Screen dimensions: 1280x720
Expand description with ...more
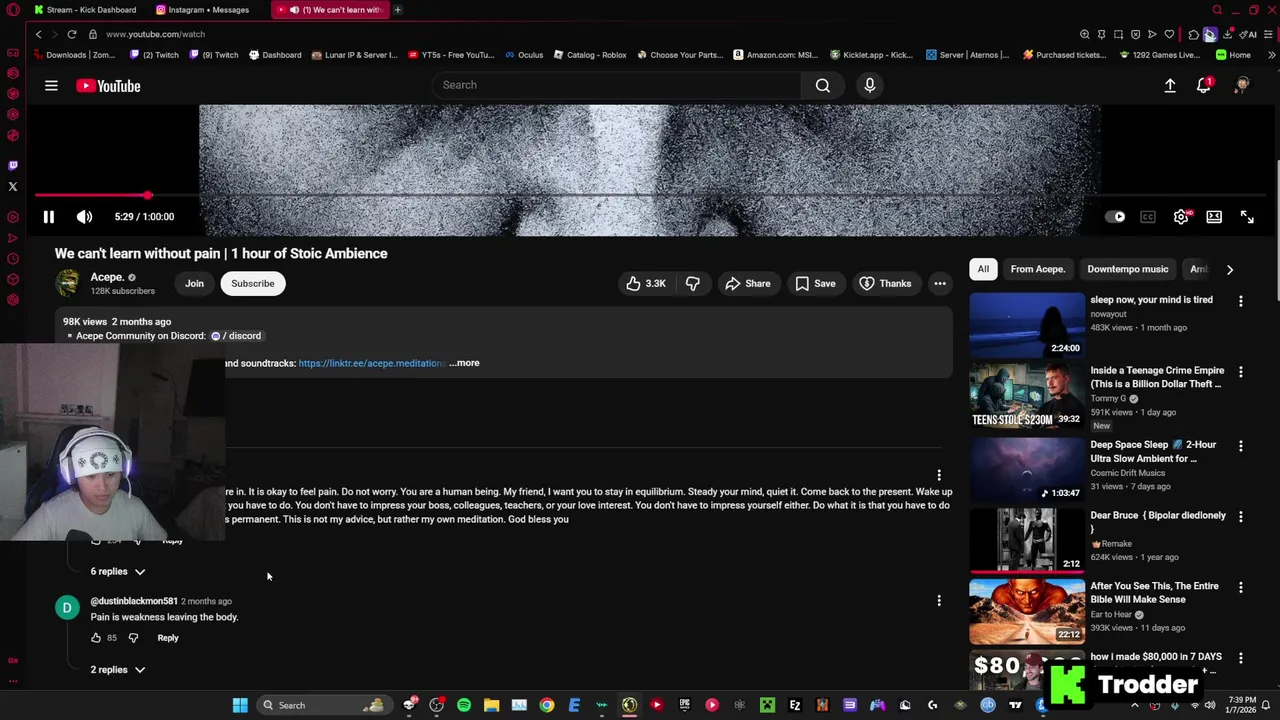[x=464, y=363]
